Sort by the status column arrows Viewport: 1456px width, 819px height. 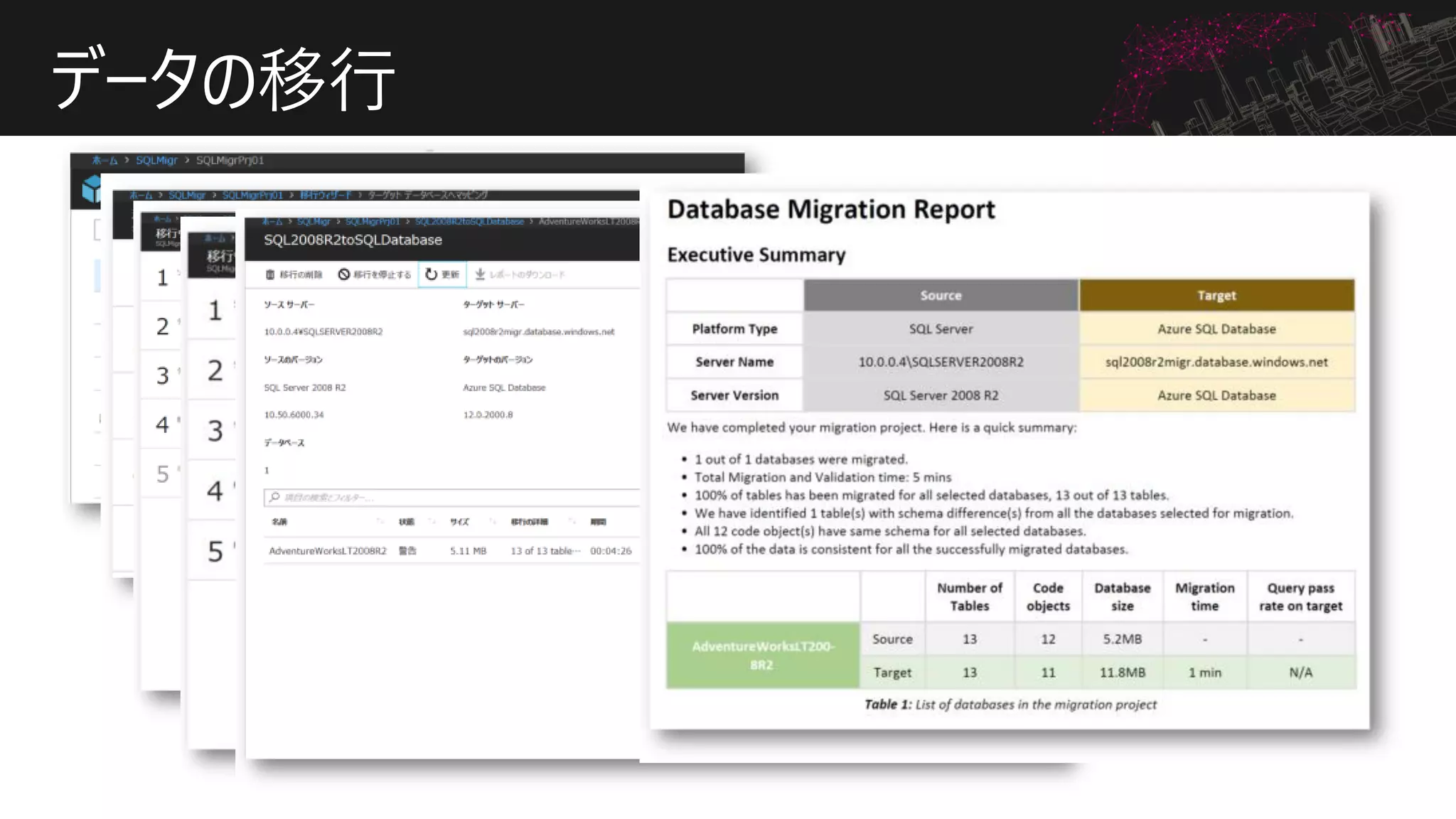[x=432, y=522]
